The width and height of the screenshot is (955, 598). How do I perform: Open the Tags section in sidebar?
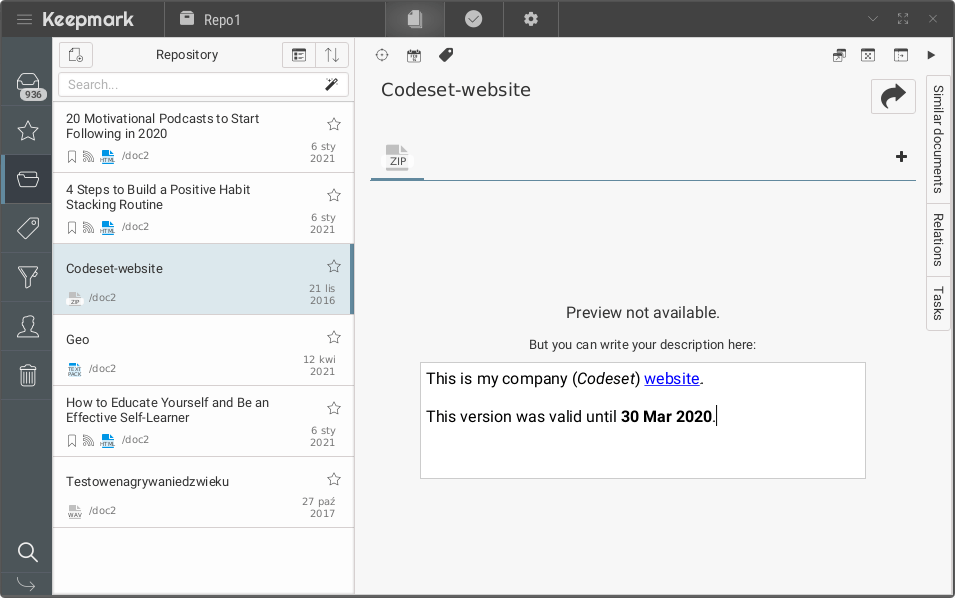[x=28, y=228]
